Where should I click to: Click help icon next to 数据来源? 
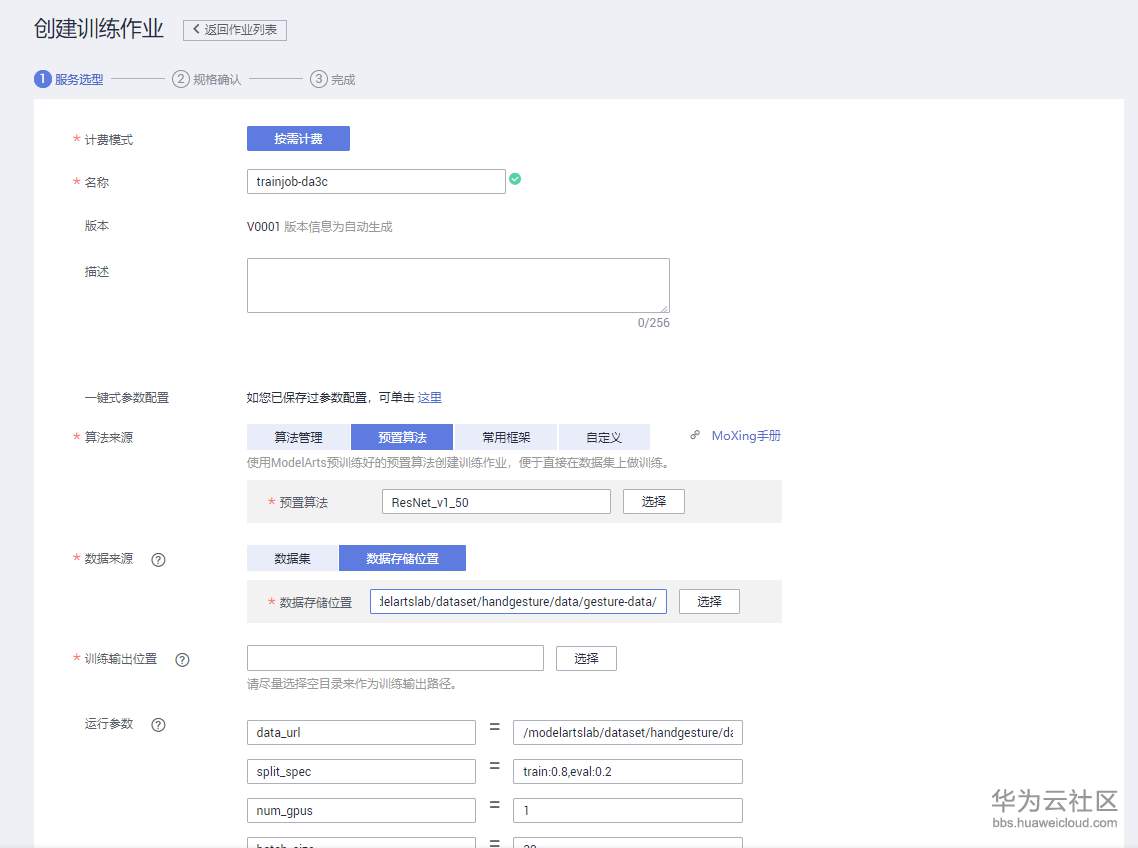pyautogui.click(x=158, y=560)
